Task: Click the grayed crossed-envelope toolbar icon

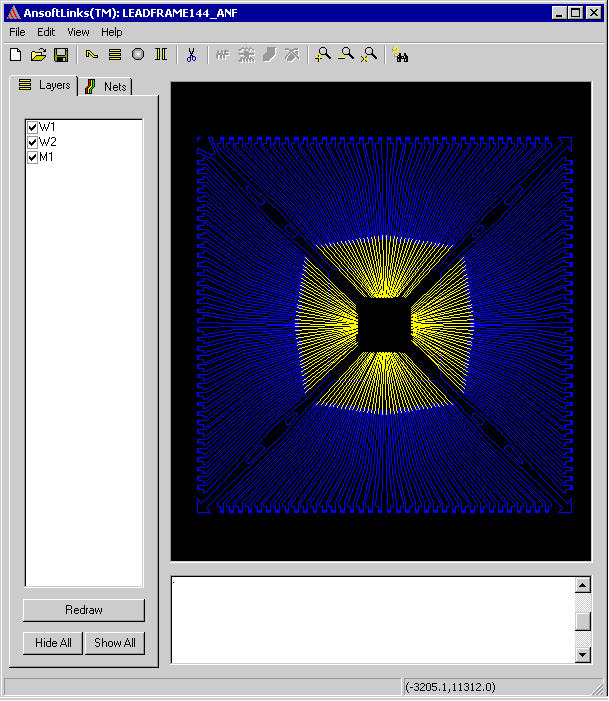Action: [x=292, y=55]
